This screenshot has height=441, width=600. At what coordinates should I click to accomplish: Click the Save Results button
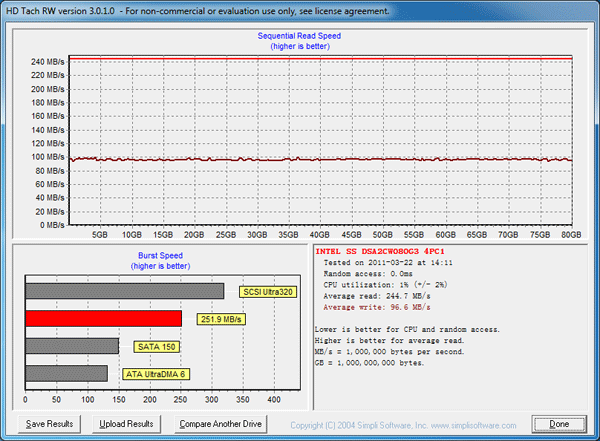pyautogui.click(x=49, y=424)
